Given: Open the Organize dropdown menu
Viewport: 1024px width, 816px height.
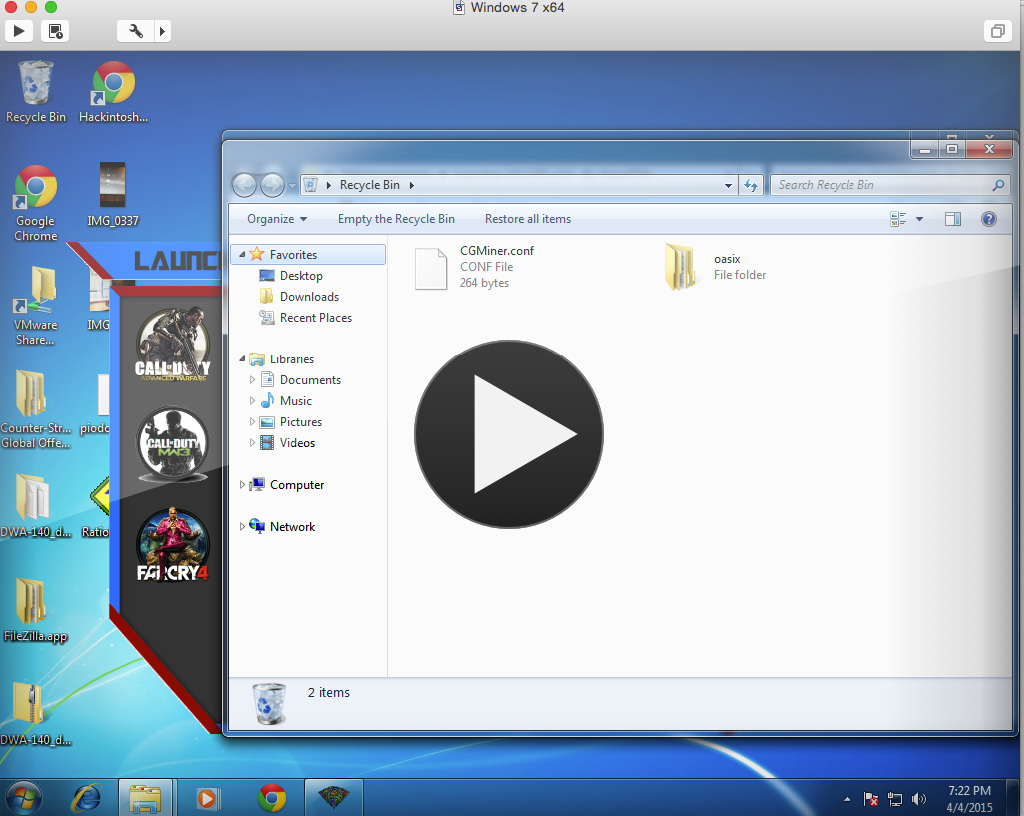Looking at the screenshot, I should 277,219.
